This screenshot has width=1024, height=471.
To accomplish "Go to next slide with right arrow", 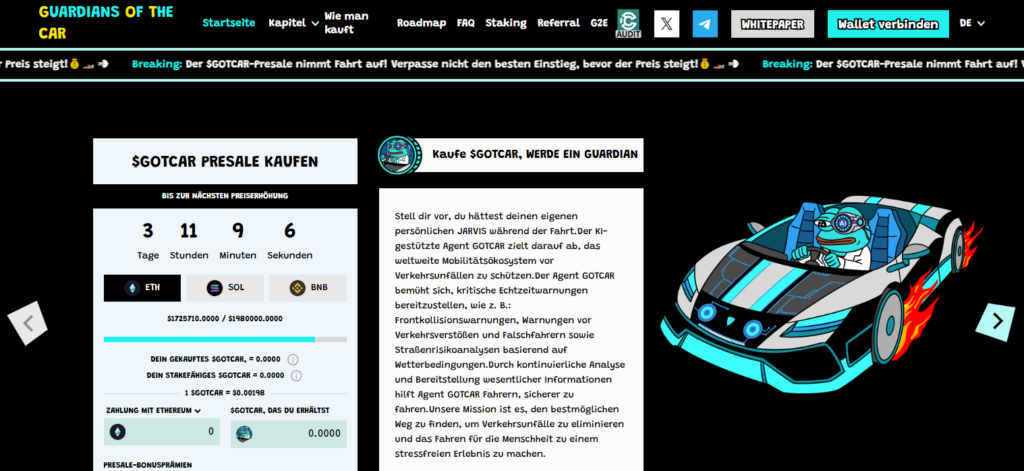I will [996, 321].
